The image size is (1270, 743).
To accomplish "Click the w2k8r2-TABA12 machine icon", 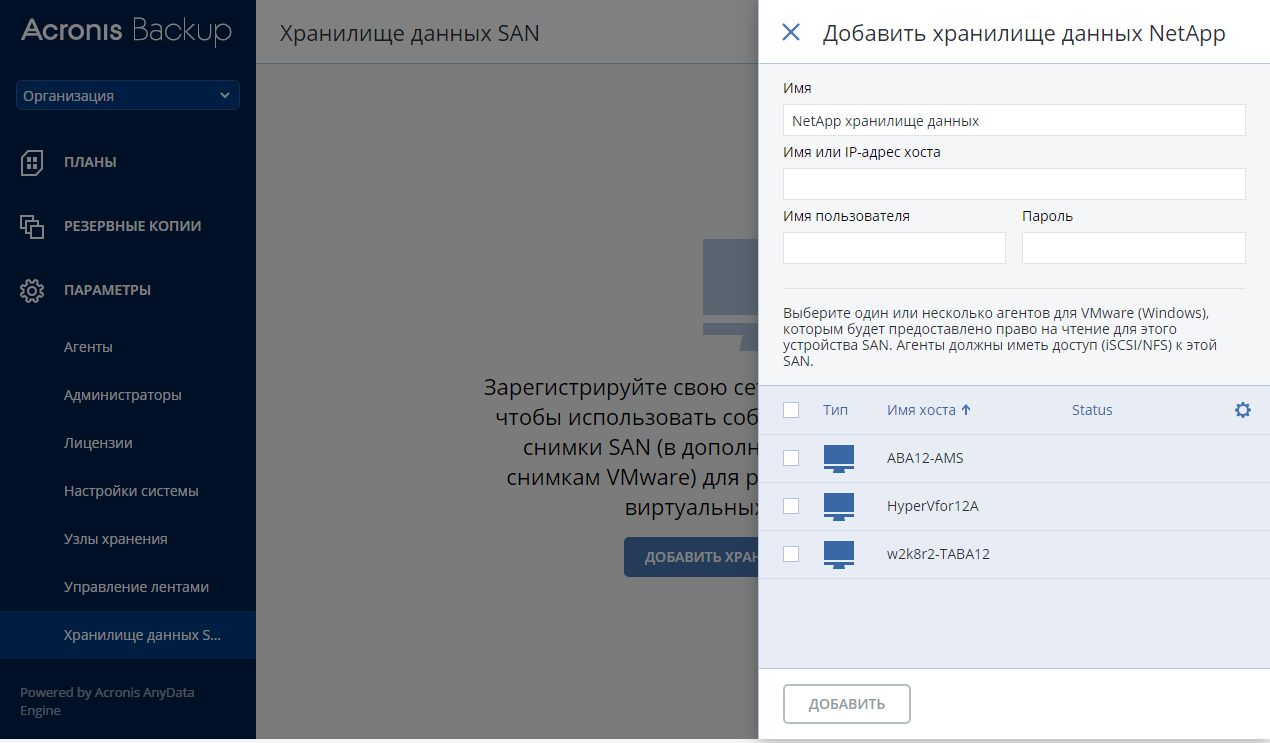I will tap(839, 554).
